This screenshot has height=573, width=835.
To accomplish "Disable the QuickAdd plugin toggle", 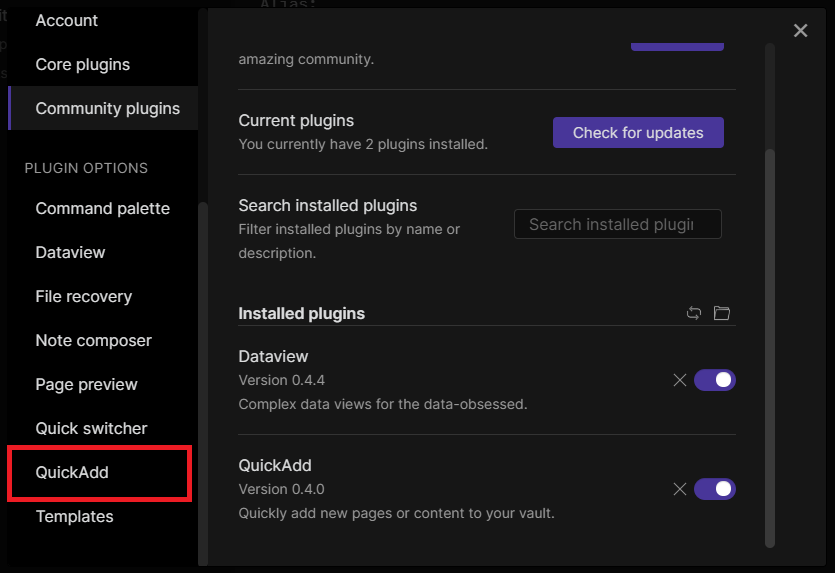I will click(715, 489).
